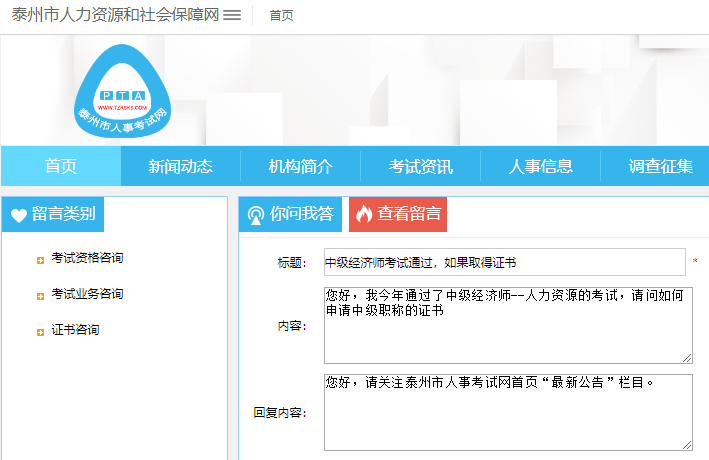709x460 pixels.
Task: Open the 考试资格咨询 category link
Action: pos(88,258)
